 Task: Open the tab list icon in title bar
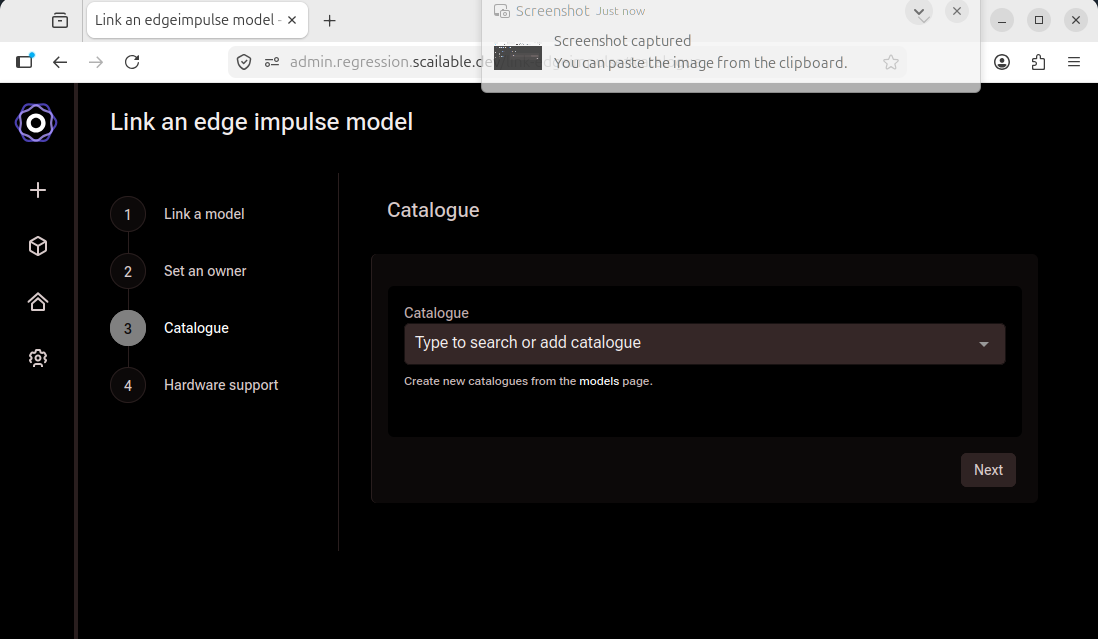60,20
